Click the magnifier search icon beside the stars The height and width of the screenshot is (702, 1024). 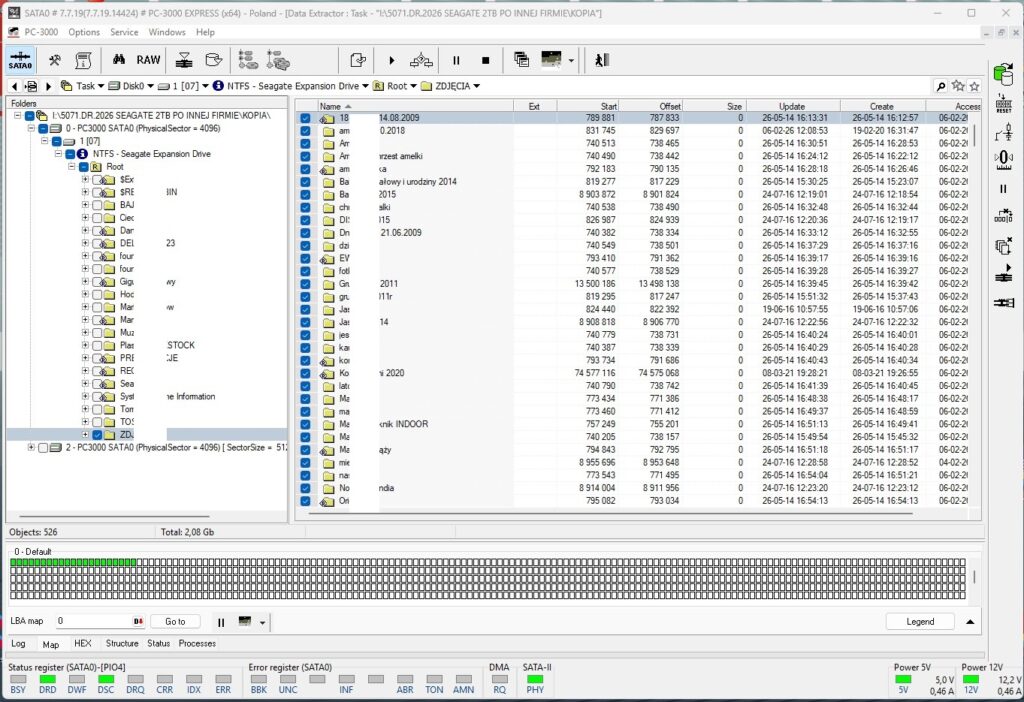(x=940, y=86)
